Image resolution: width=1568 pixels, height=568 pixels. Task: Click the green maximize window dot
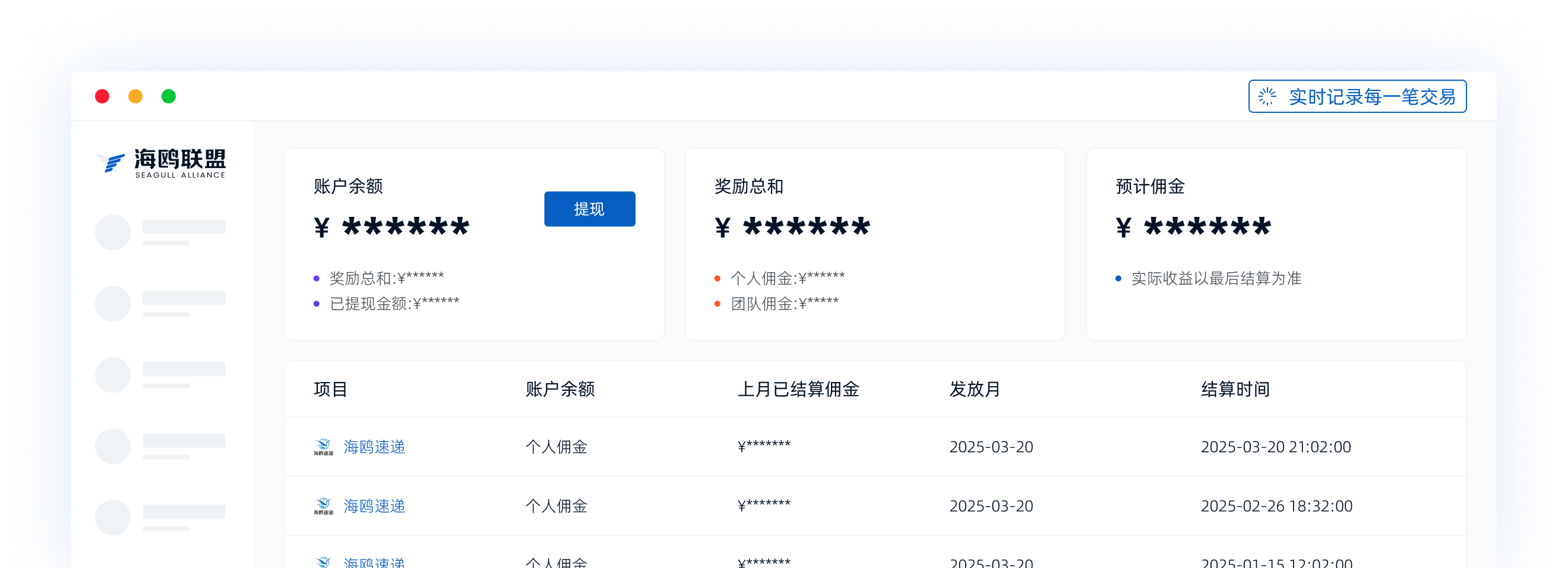point(169,96)
